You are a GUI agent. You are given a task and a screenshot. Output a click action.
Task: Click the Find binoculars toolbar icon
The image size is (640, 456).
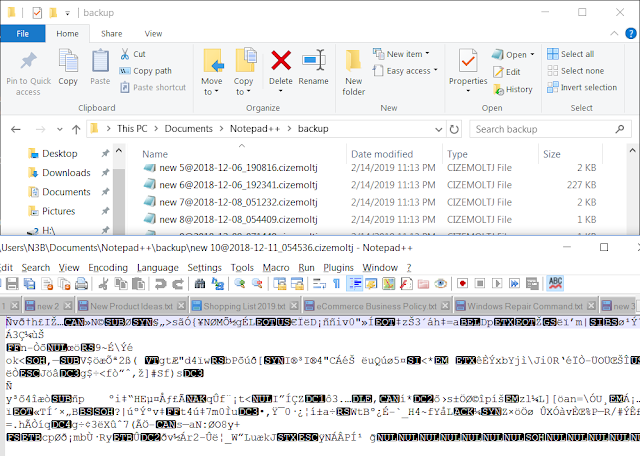point(200,284)
